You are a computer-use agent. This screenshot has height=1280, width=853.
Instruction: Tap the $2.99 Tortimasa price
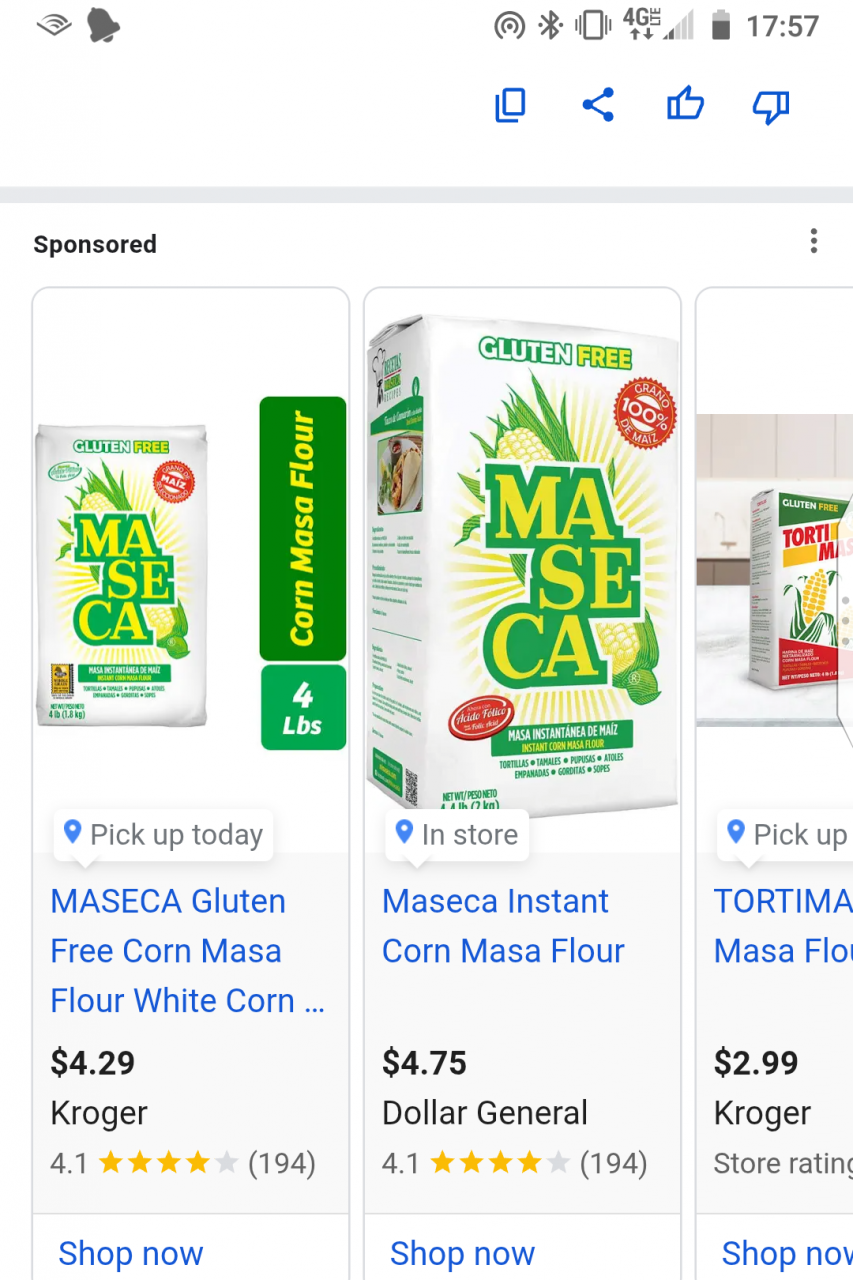[756, 1062]
